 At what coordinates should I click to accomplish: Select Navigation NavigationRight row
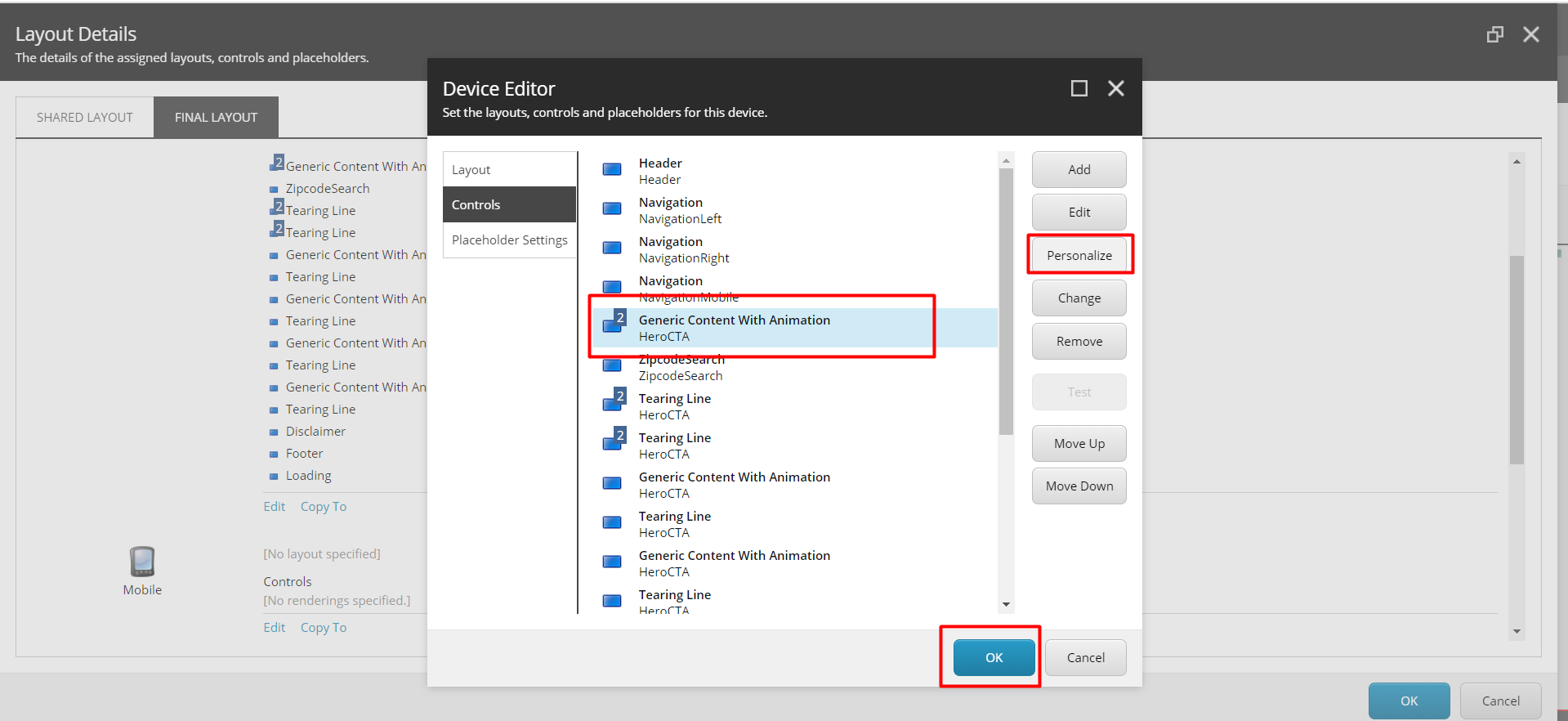[794, 249]
